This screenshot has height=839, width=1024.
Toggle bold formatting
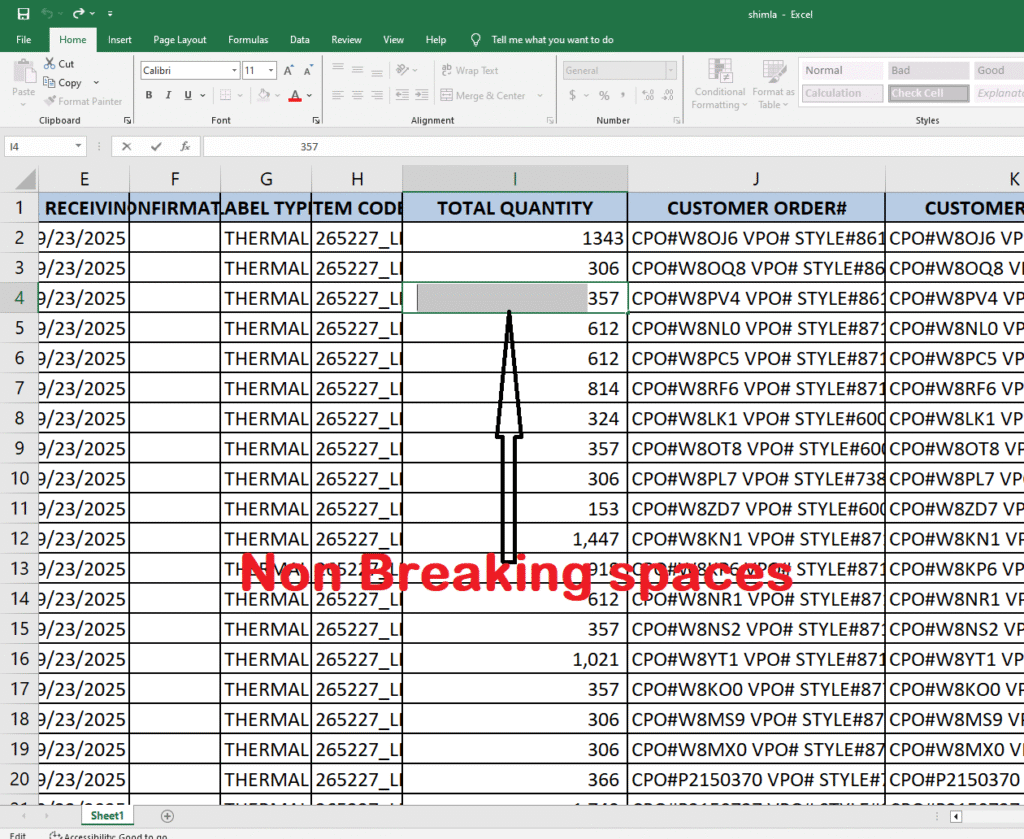pos(149,96)
